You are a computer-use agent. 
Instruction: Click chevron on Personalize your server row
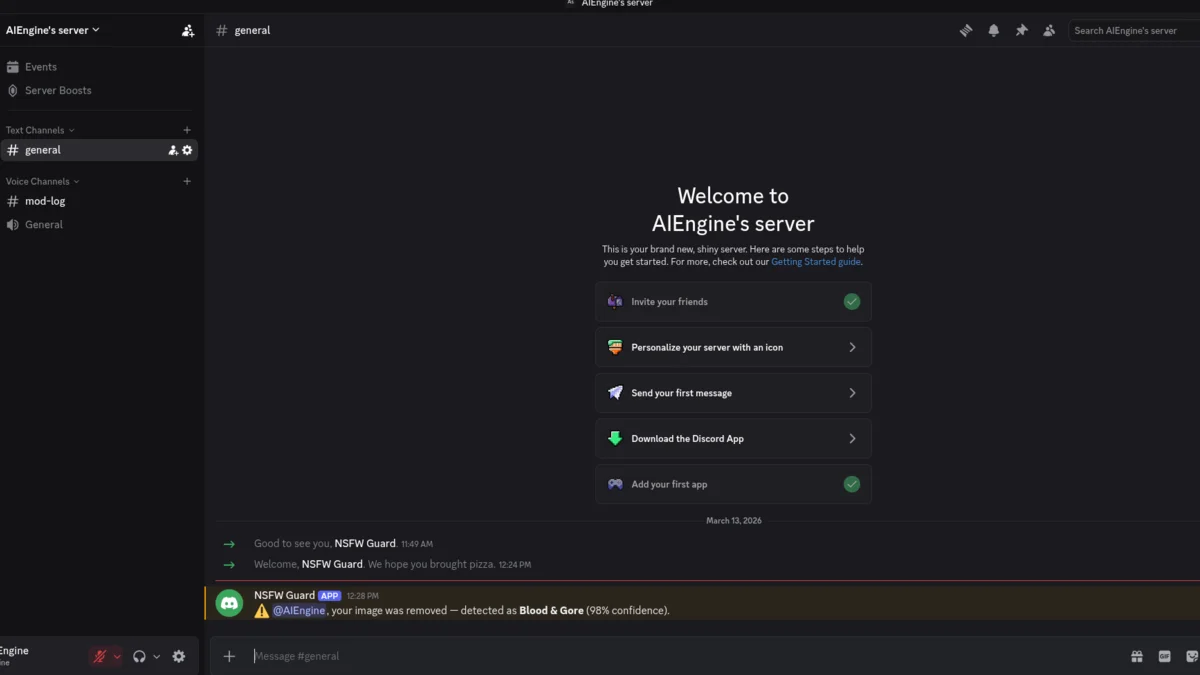tap(852, 347)
